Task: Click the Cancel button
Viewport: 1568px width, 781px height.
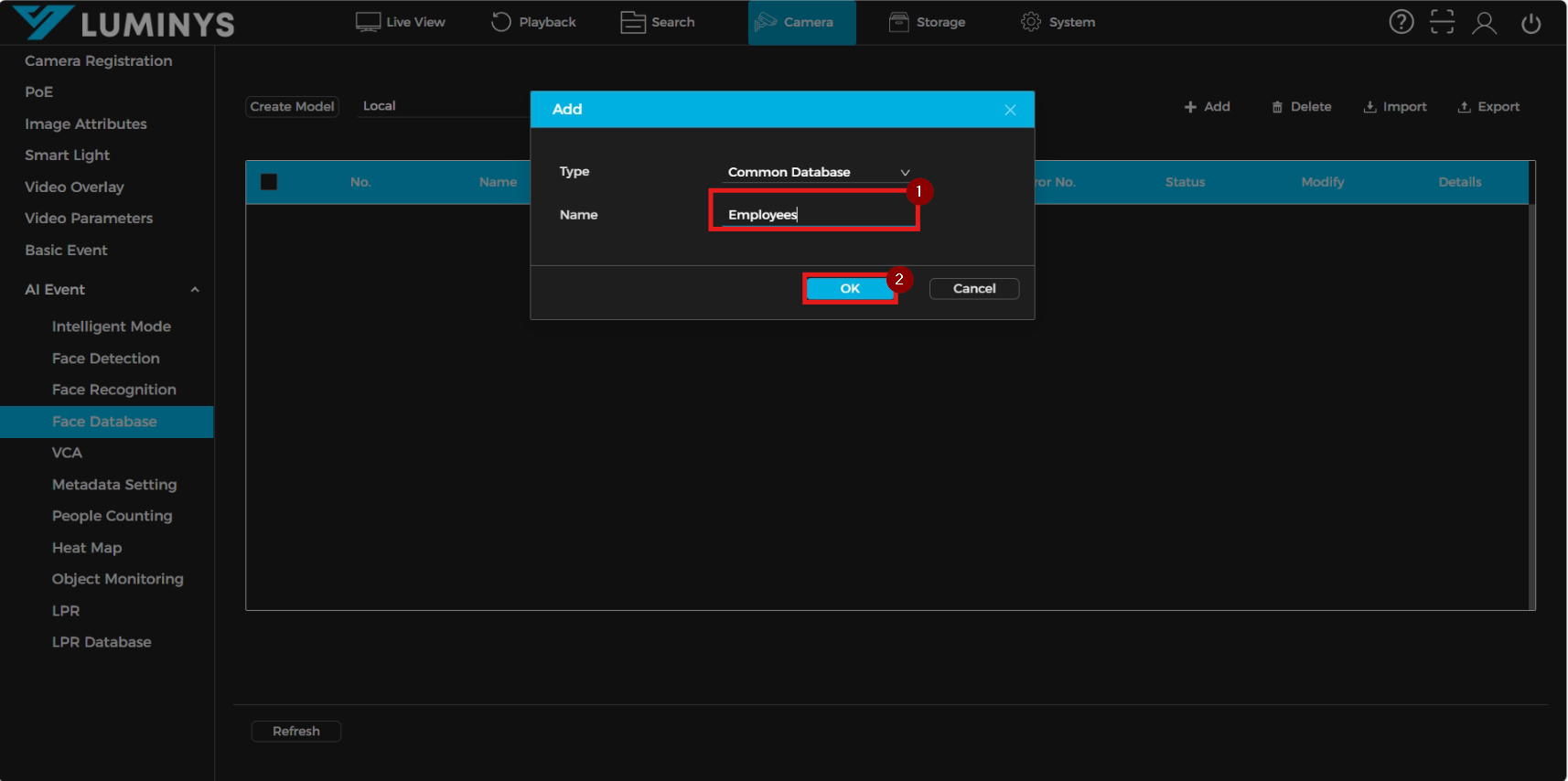Action: tap(973, 289)
